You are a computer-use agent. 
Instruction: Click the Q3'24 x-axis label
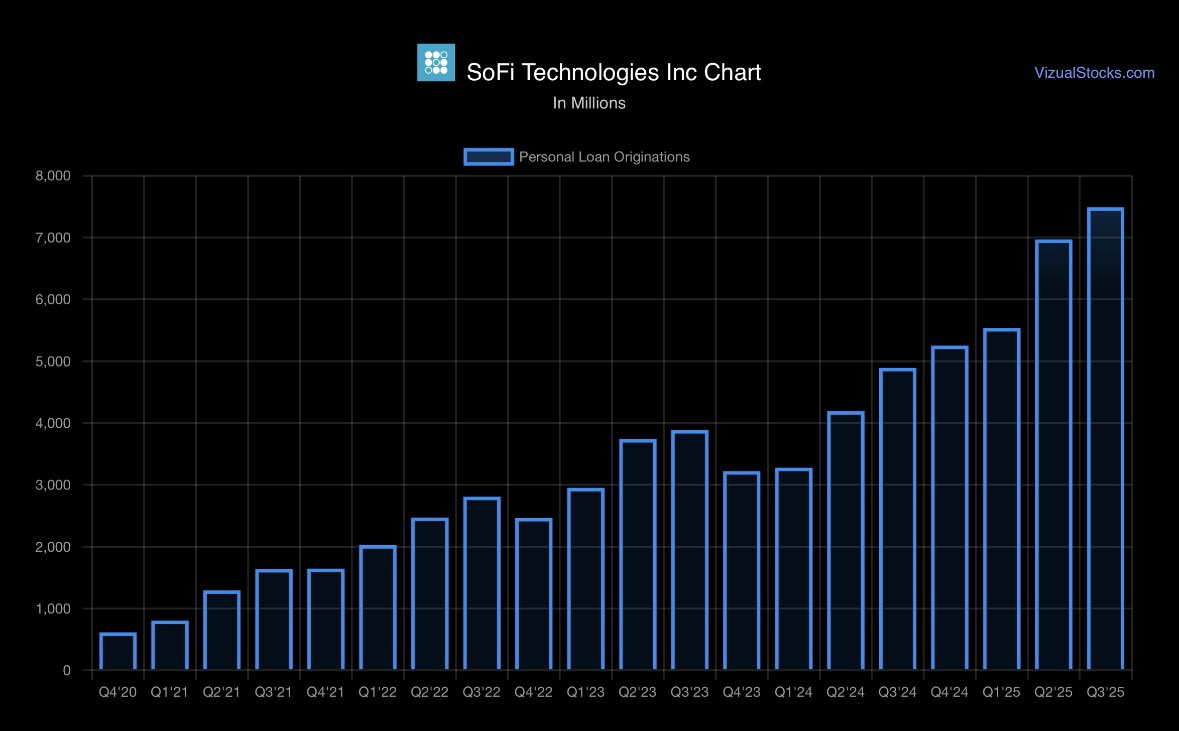(897, 692)
